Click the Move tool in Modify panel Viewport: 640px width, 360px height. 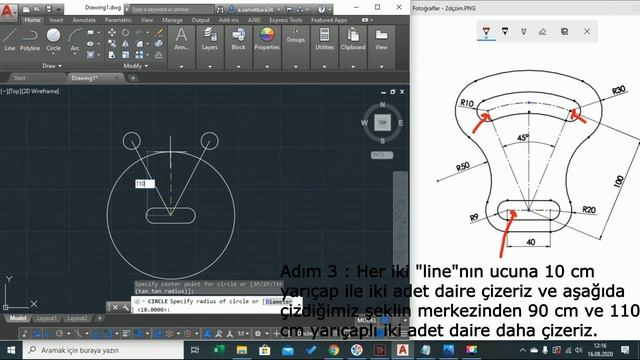click(112, 32)
